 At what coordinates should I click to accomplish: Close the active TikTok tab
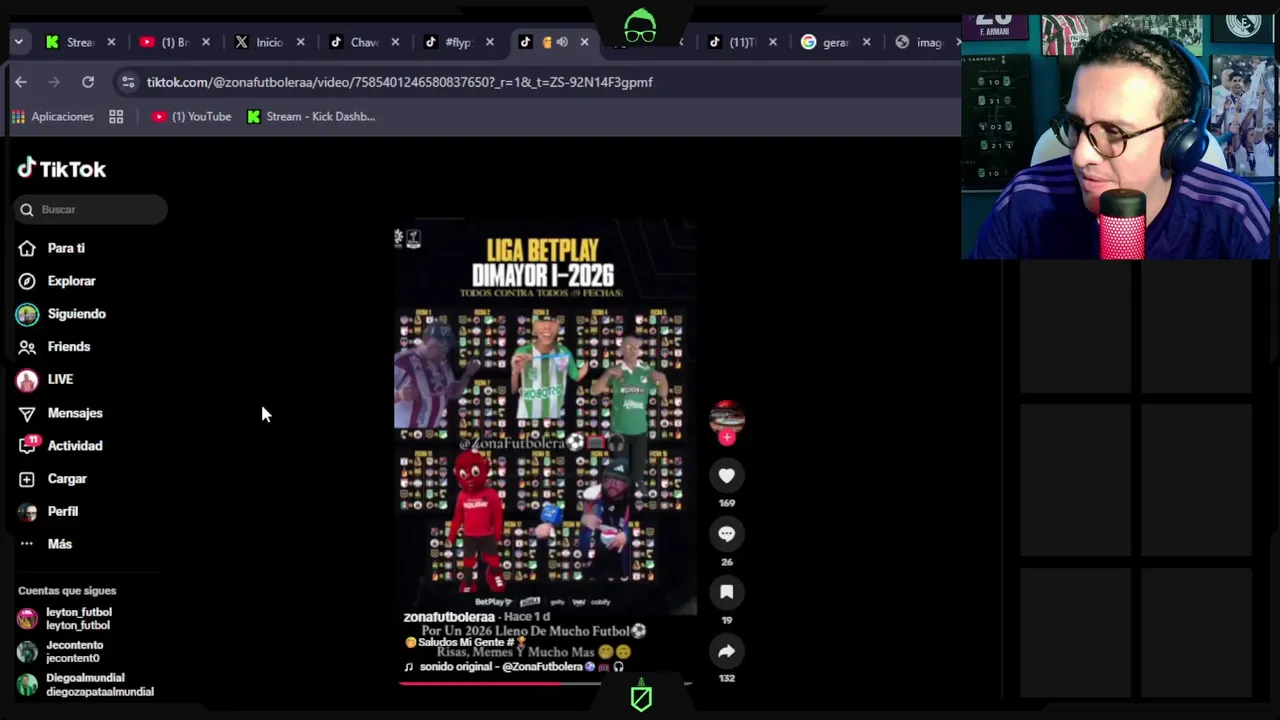[585, 42]
